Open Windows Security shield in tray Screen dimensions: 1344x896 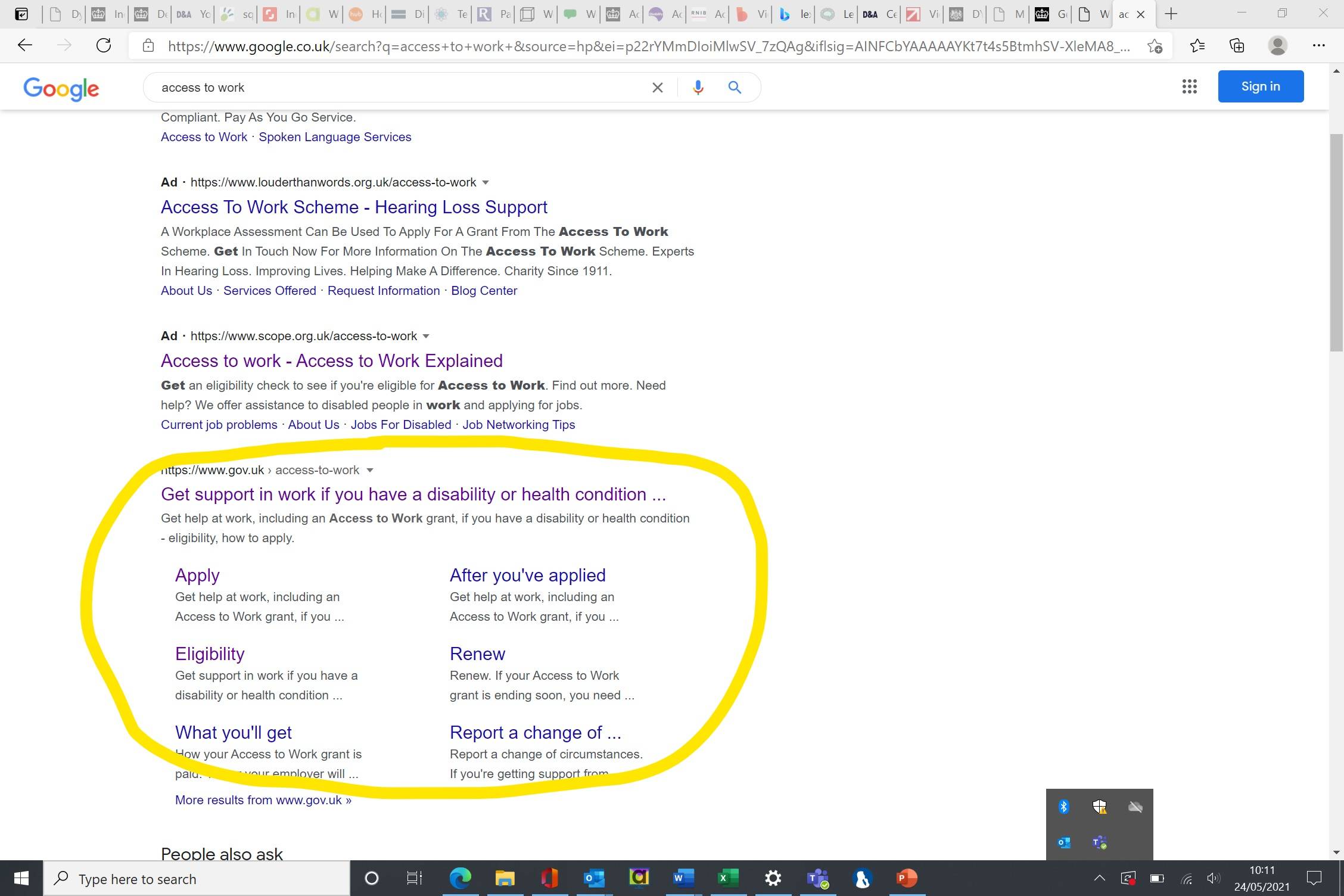[1099, 807]
